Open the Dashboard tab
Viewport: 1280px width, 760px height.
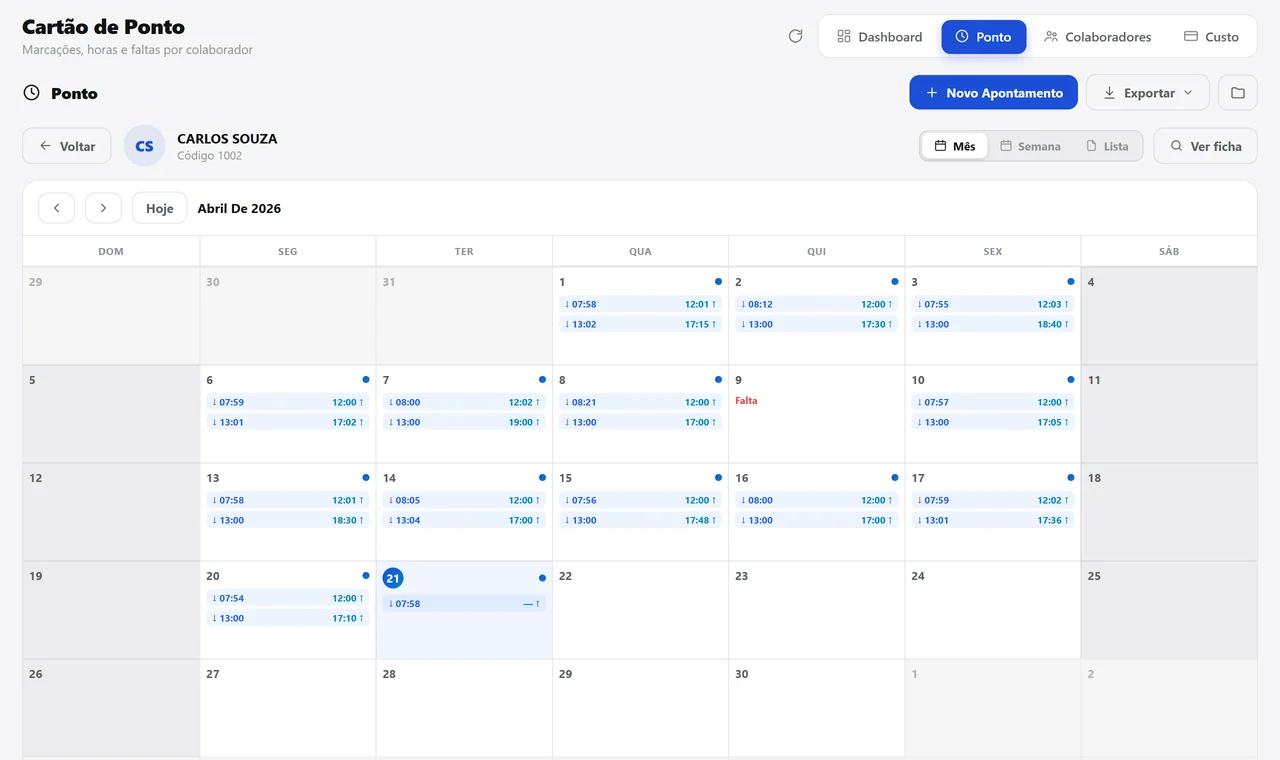pyautogui.click(x=880, y=37)
